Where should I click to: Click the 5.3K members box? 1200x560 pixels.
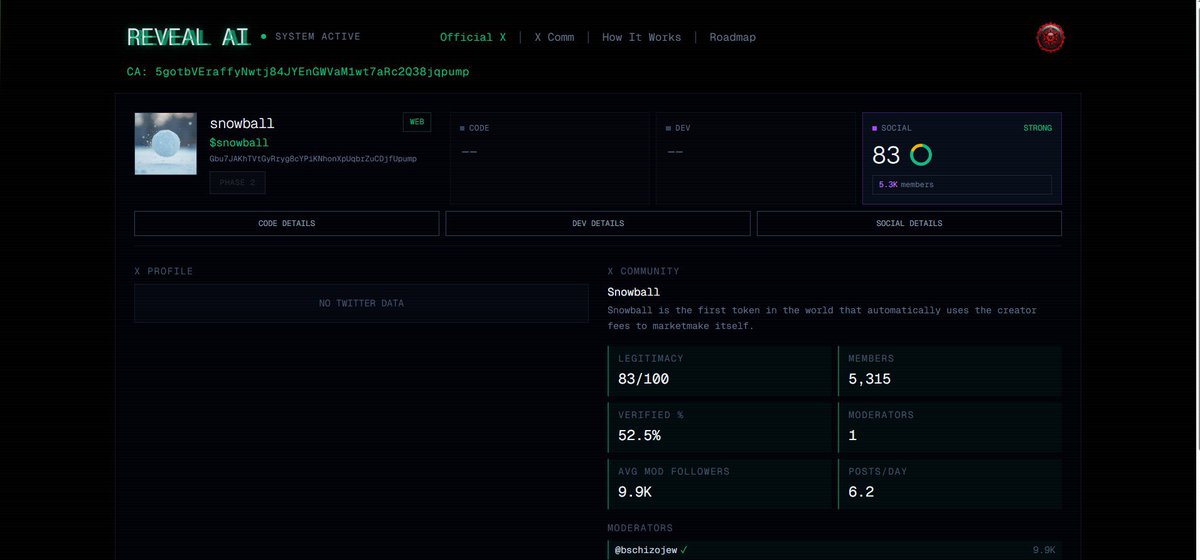coord(962,185)
